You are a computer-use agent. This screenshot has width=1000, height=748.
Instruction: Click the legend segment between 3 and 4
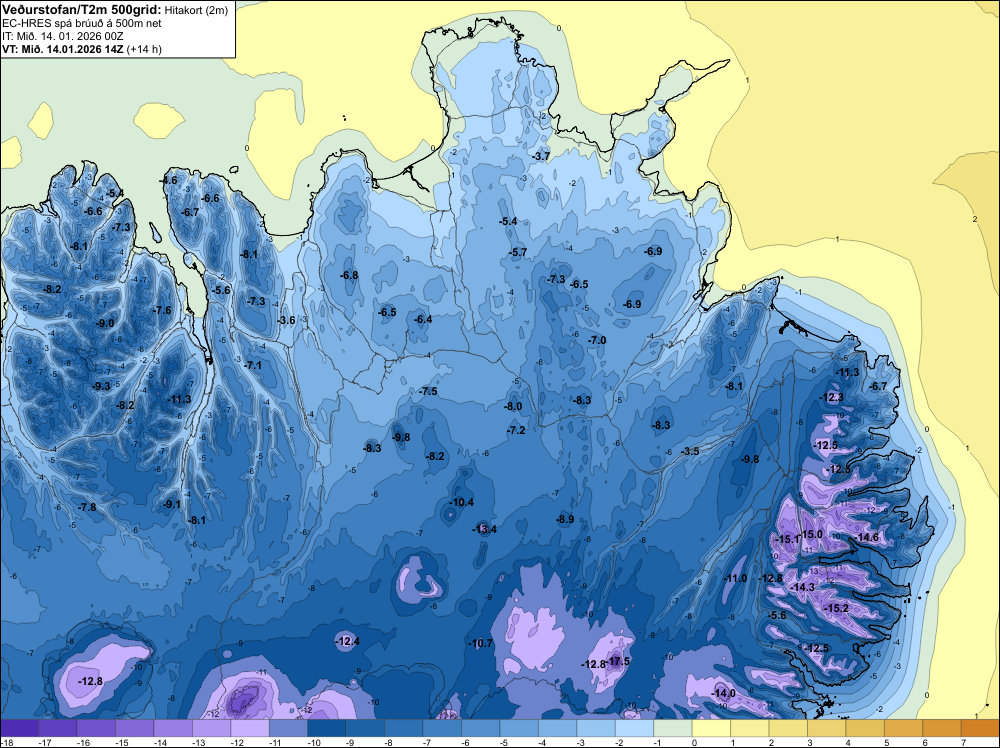pos(827,728)
